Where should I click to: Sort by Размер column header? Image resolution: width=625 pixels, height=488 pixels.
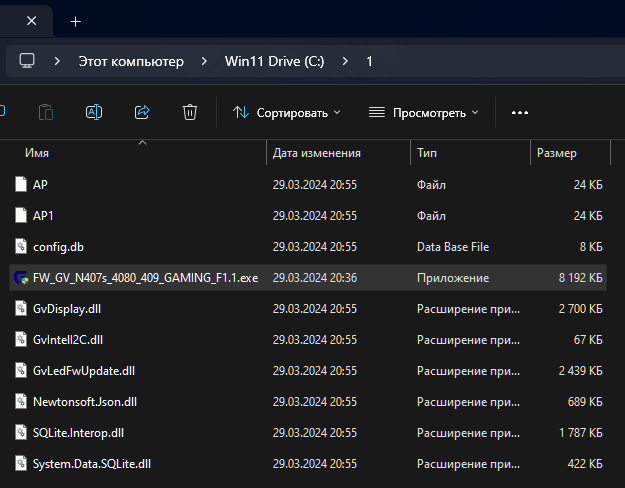click(x=556, y=153)
